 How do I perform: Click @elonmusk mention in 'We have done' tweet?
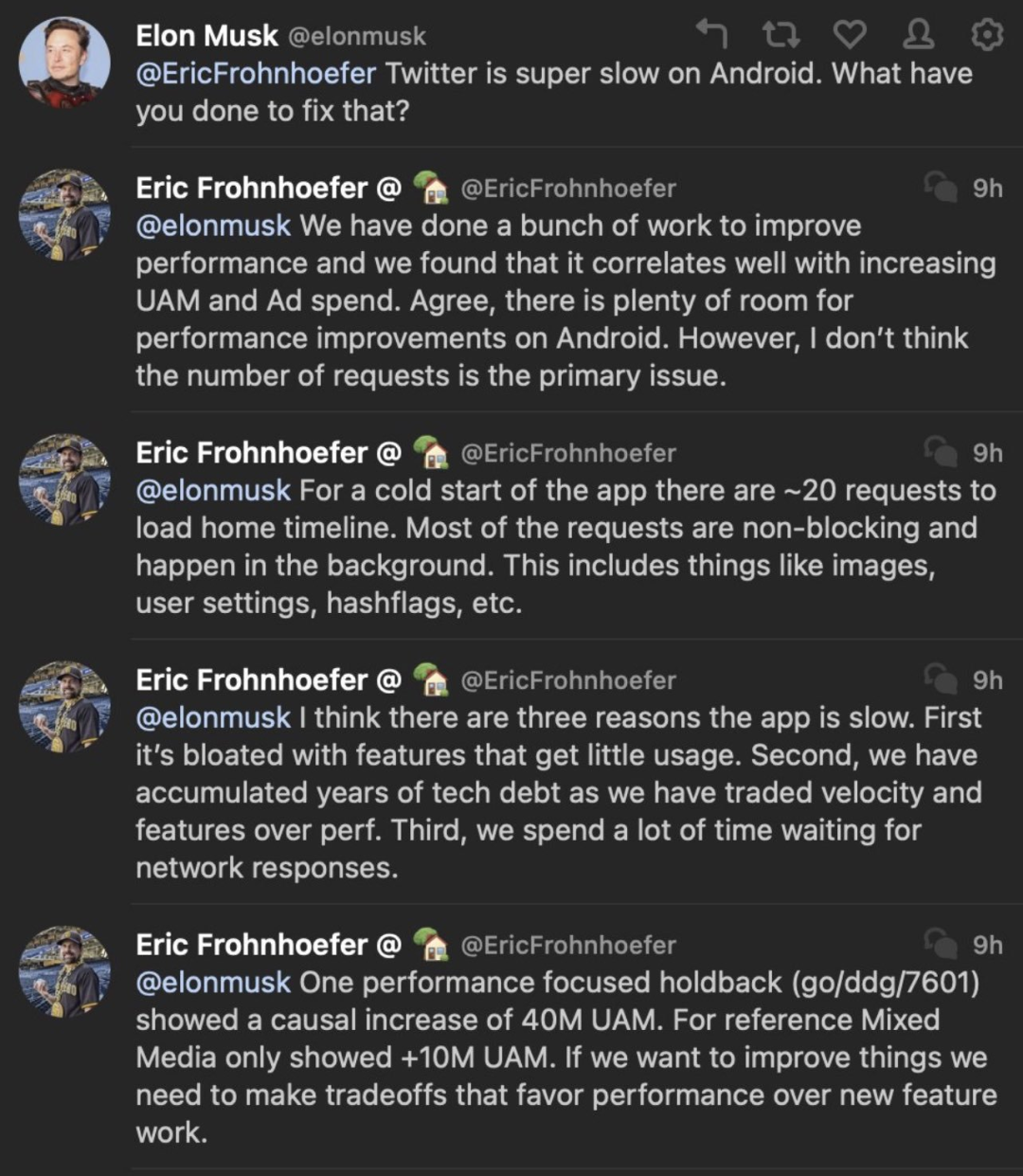(213, 226)
